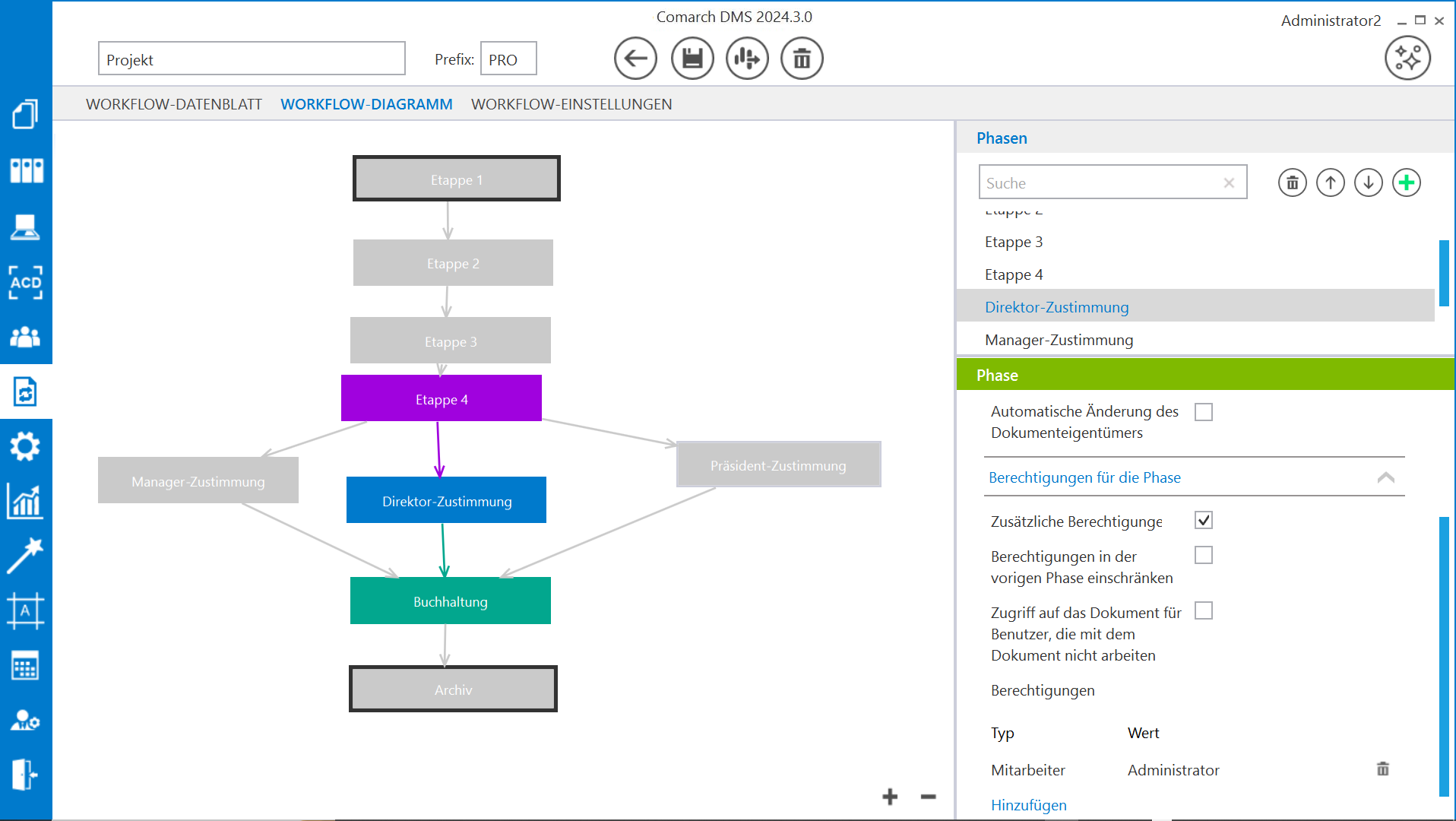Click the Hinzufügen link

pos(1028,805)
